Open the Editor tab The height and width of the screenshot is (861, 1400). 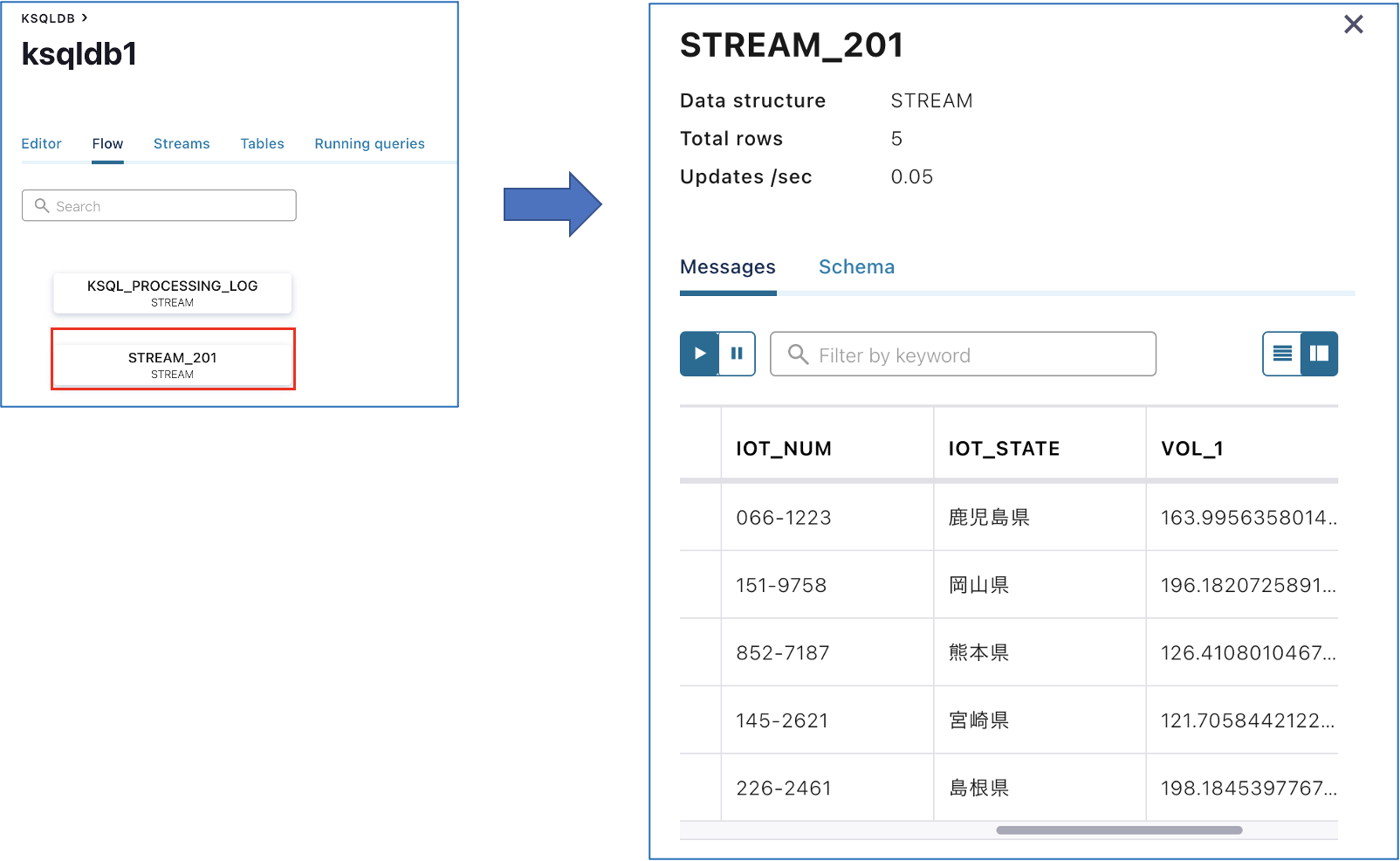pyautogui.click(x=41, y=143)
